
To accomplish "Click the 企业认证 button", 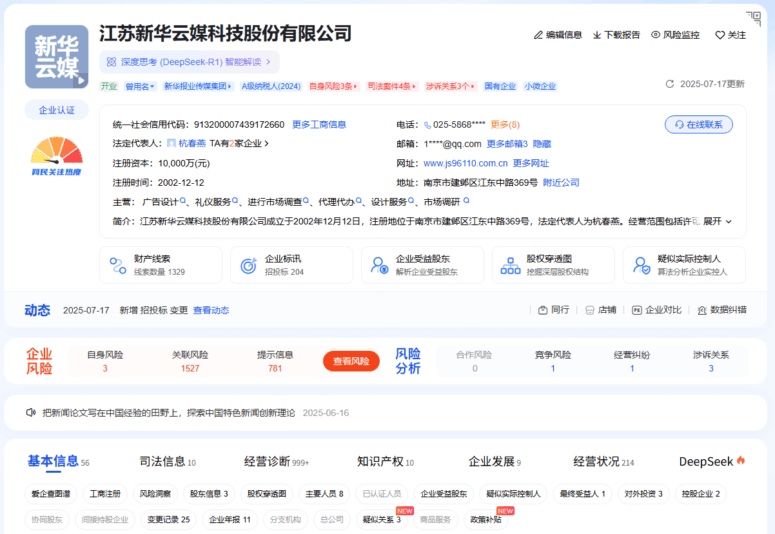I will click(57, 110).
